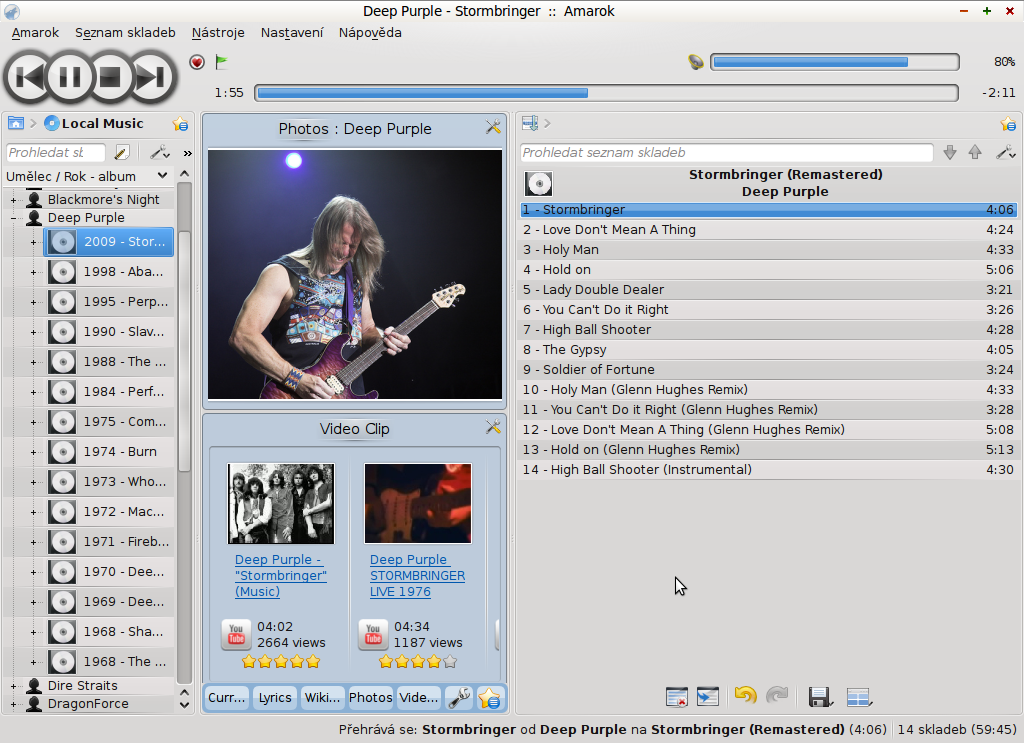
Task: Collapse the Deep Purple artist node
Action: [13, 218]
